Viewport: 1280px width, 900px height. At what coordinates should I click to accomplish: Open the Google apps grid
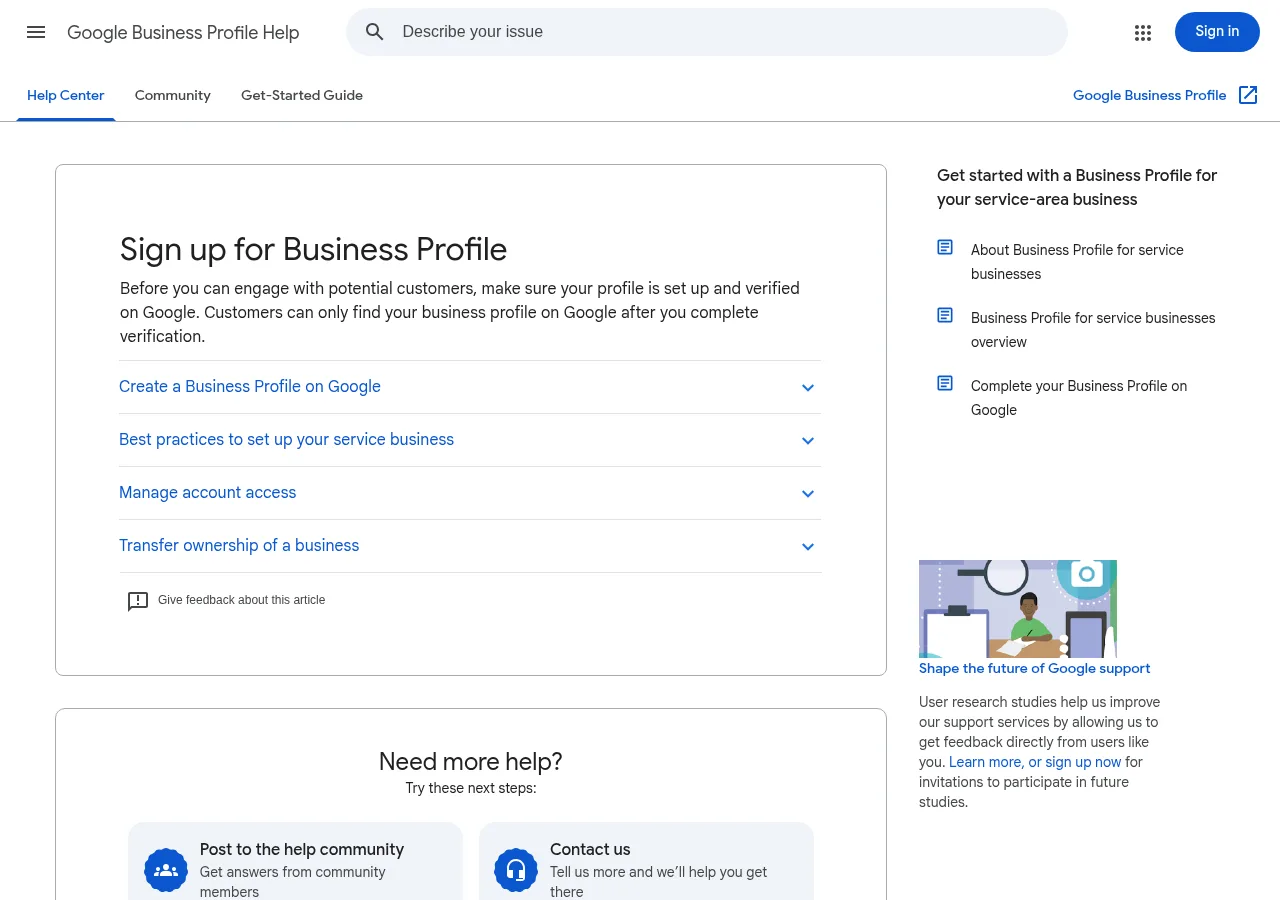click(1143, 33)
